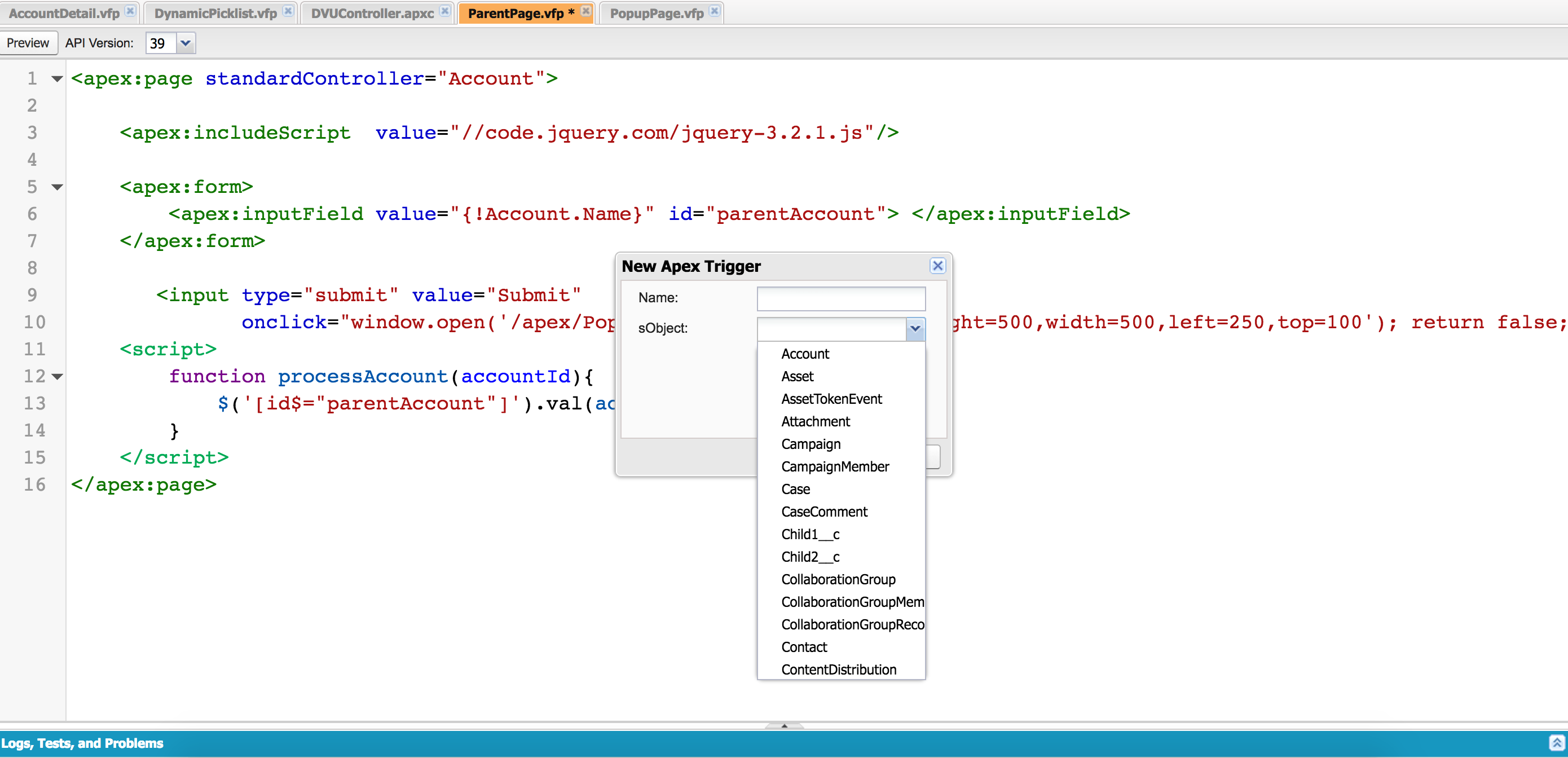Image resolution: width=1568 pixels, height=758 pixels.
Task: Open the DVUController.apxc tab
Action: [x=372, y=13]
